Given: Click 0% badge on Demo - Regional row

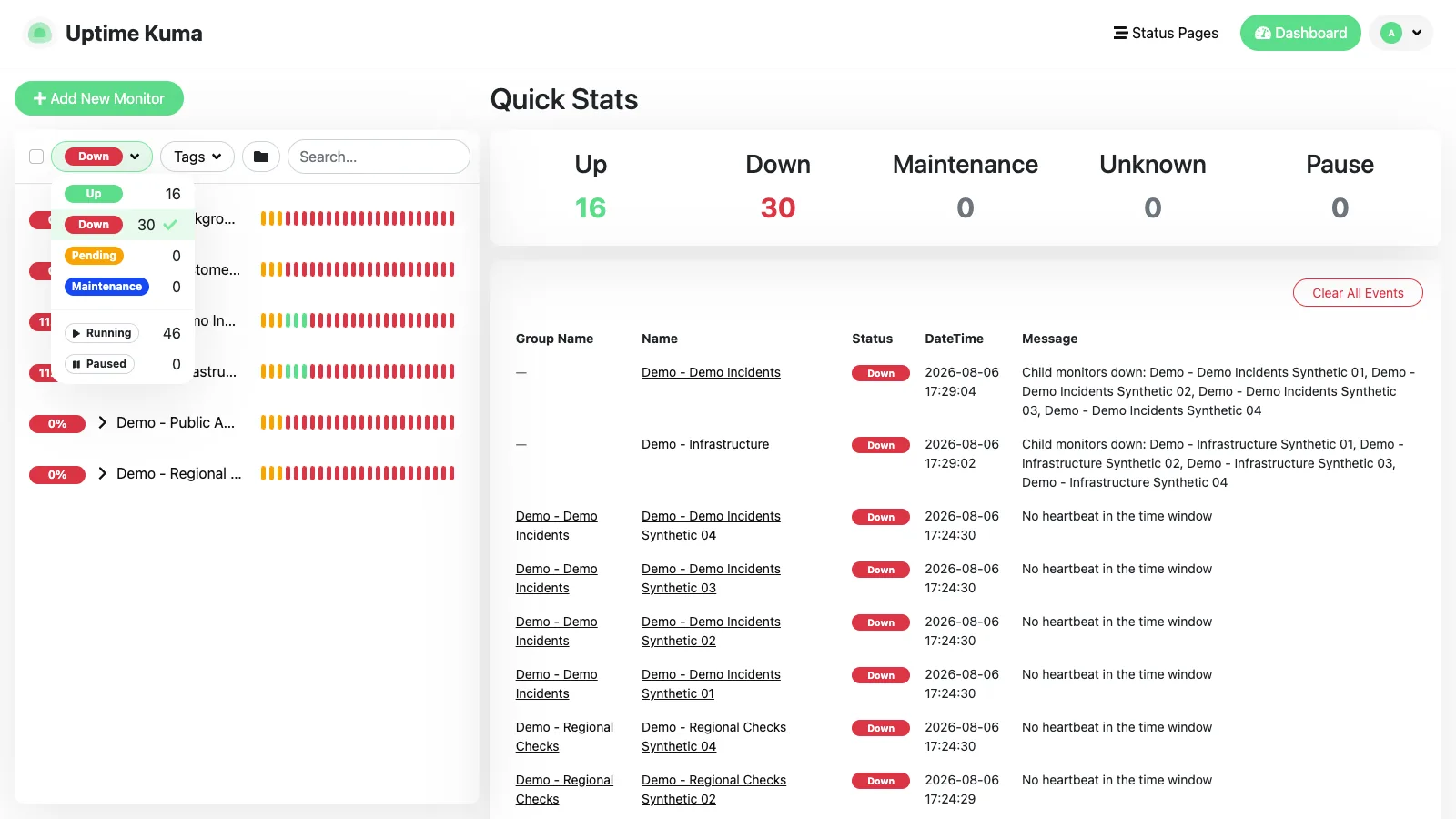Looking at the screenshot, I should (57, 474).
